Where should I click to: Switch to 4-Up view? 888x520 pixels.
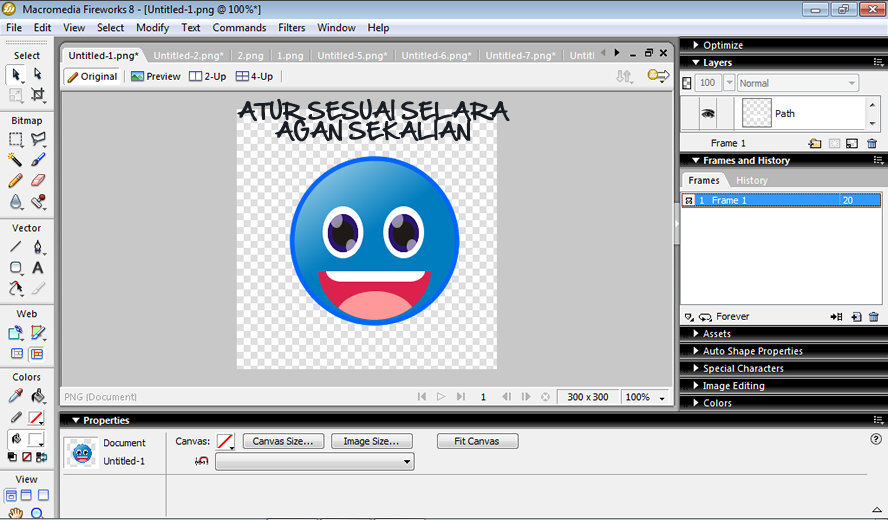(254, 76)
